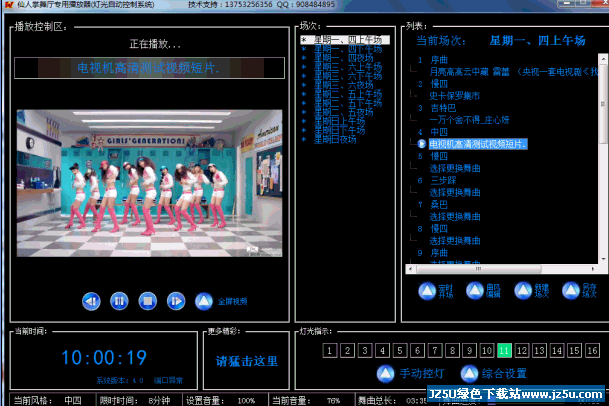Viewport: 609px width, 406px height.
Task: Toggle light indicator 12
Action: pos(522,351)
